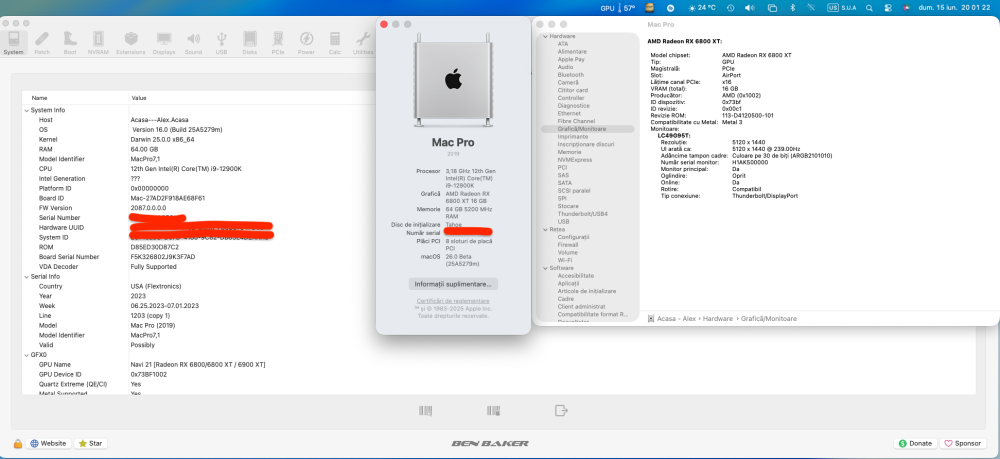Select the Boot toolbar icon

coord(70,43)
